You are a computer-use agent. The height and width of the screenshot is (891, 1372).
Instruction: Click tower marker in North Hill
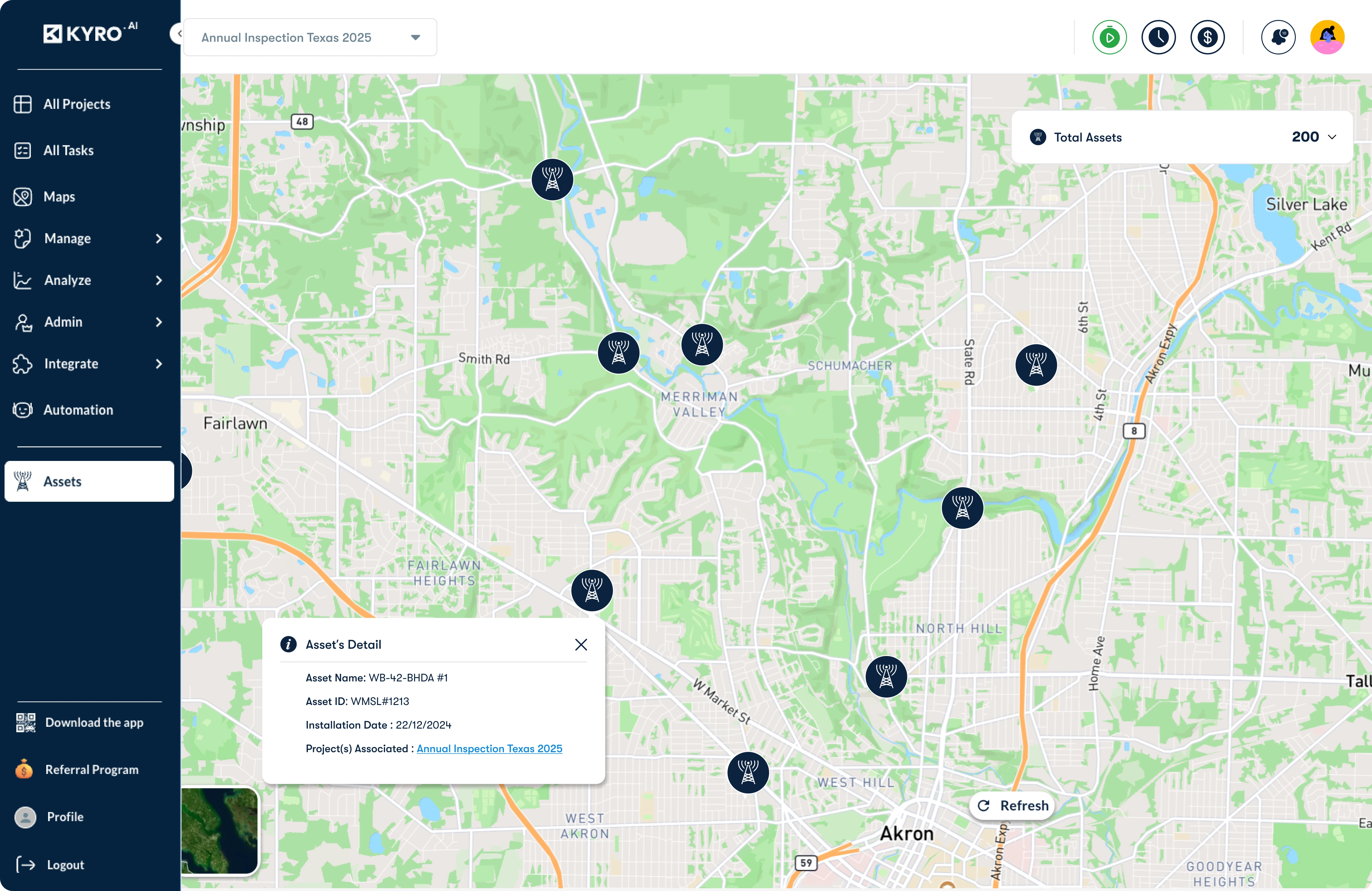(886, 677)
